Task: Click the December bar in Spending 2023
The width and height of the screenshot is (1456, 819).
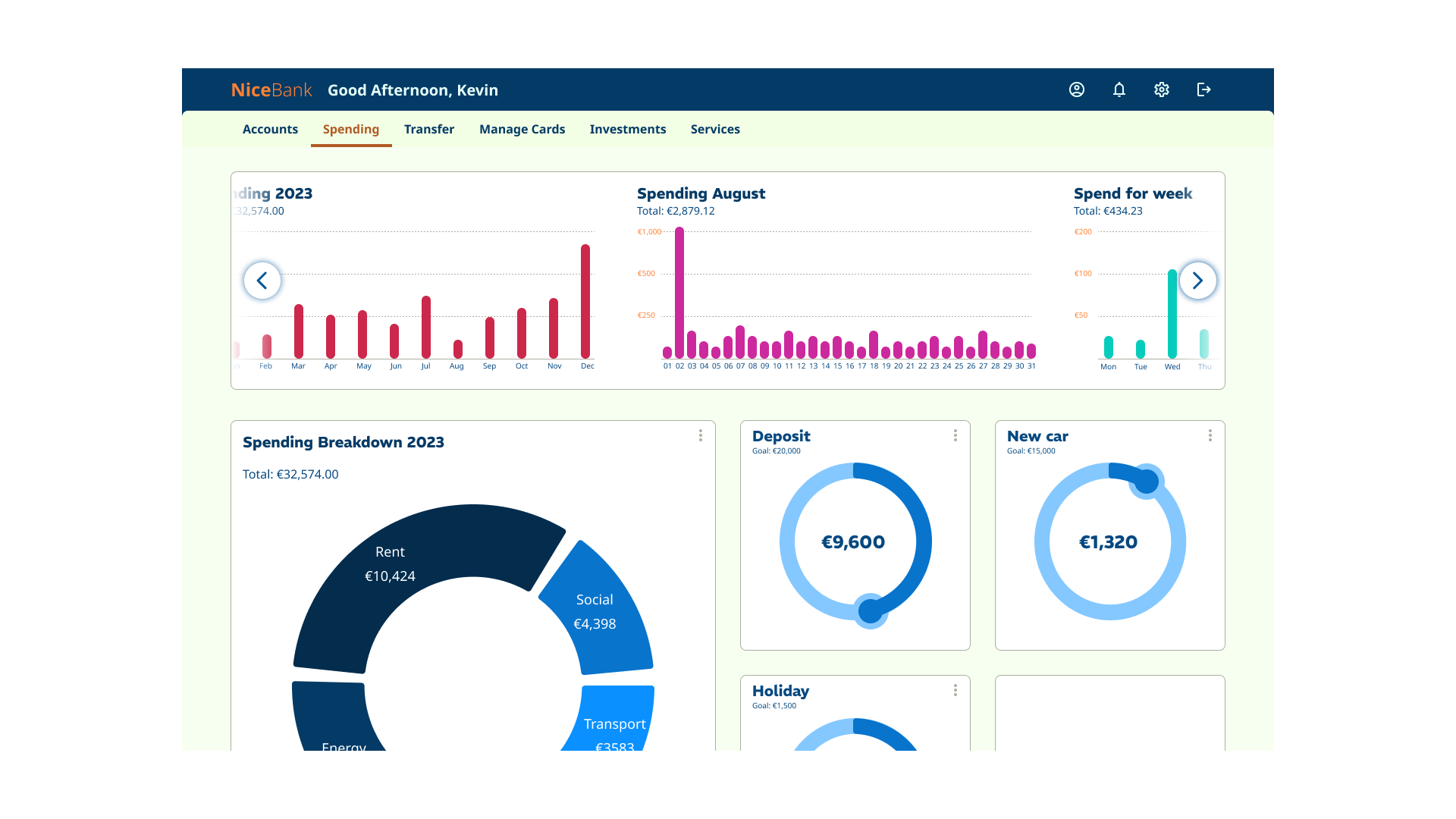Action: click(586, 300)
